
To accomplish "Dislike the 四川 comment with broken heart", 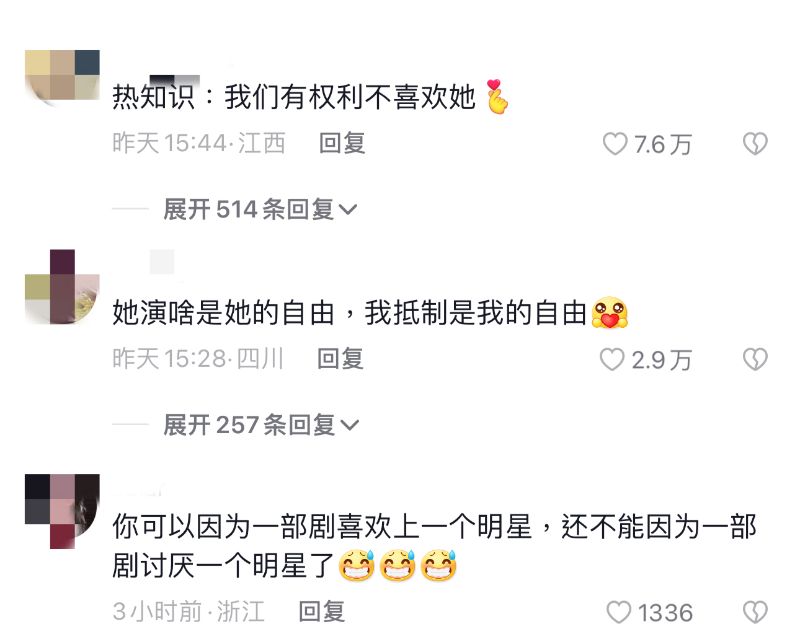I will point(755,360).
